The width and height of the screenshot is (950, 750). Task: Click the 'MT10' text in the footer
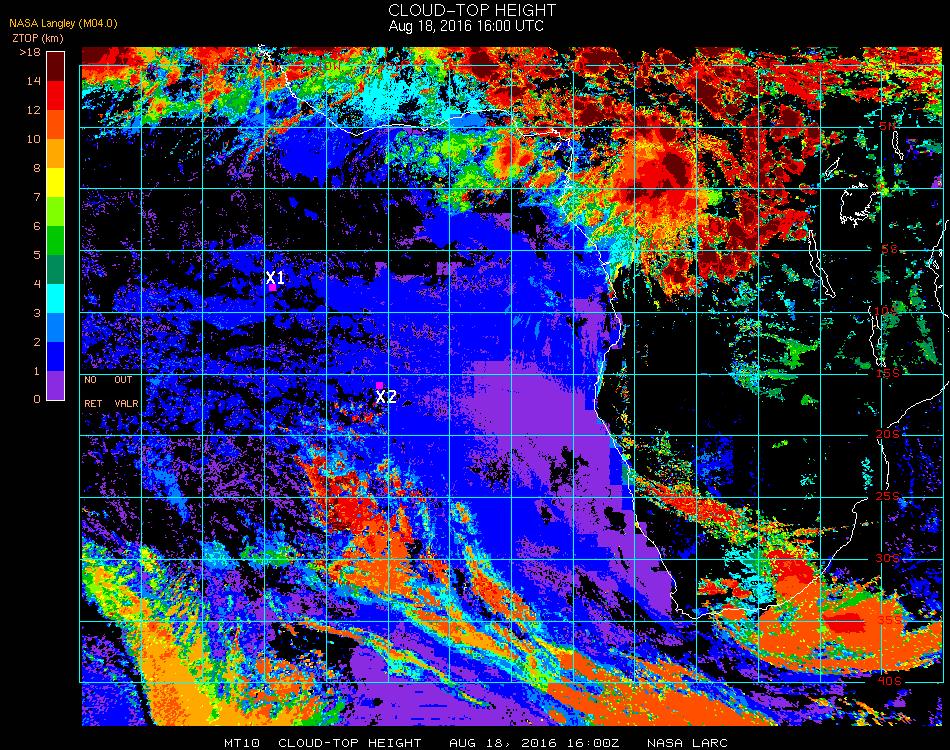tap(242, 743)
